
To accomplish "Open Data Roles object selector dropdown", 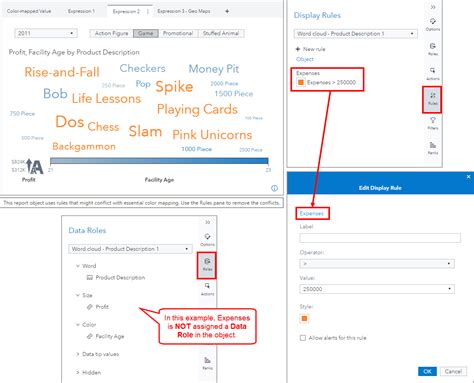I will tap(130, 249).
